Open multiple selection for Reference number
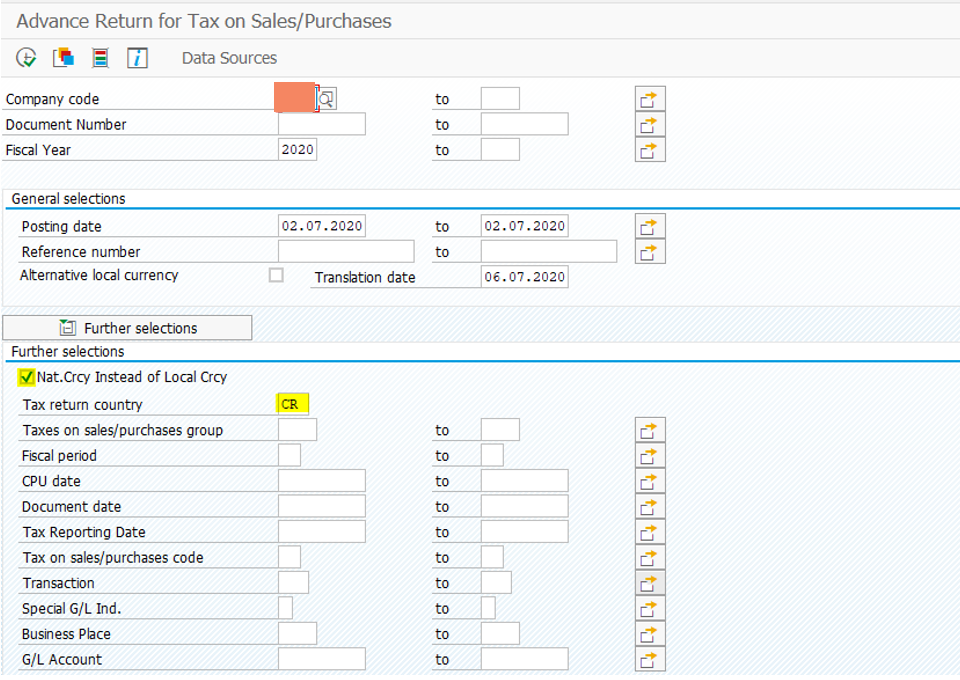Image resolution: width=960 pixels, height=680 pixels. click(x=650, y=252)
